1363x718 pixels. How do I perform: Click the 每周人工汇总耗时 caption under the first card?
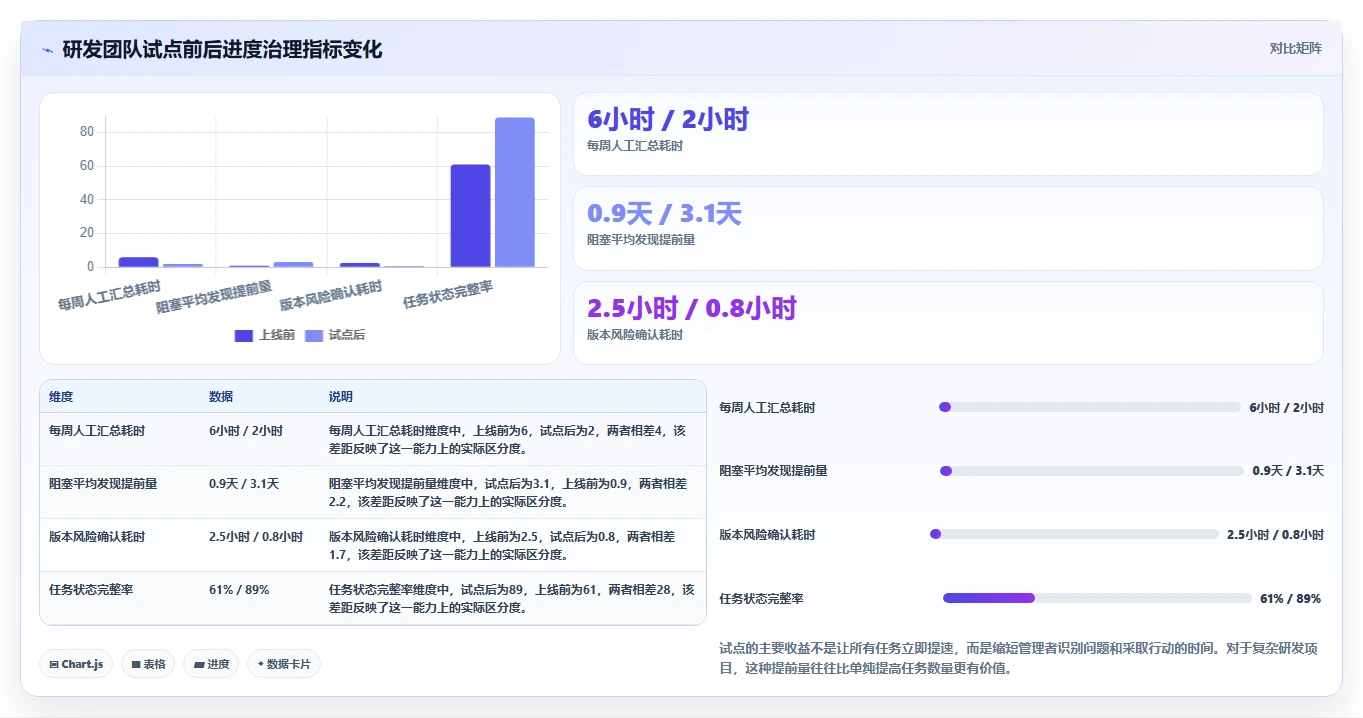click(635, 146)
